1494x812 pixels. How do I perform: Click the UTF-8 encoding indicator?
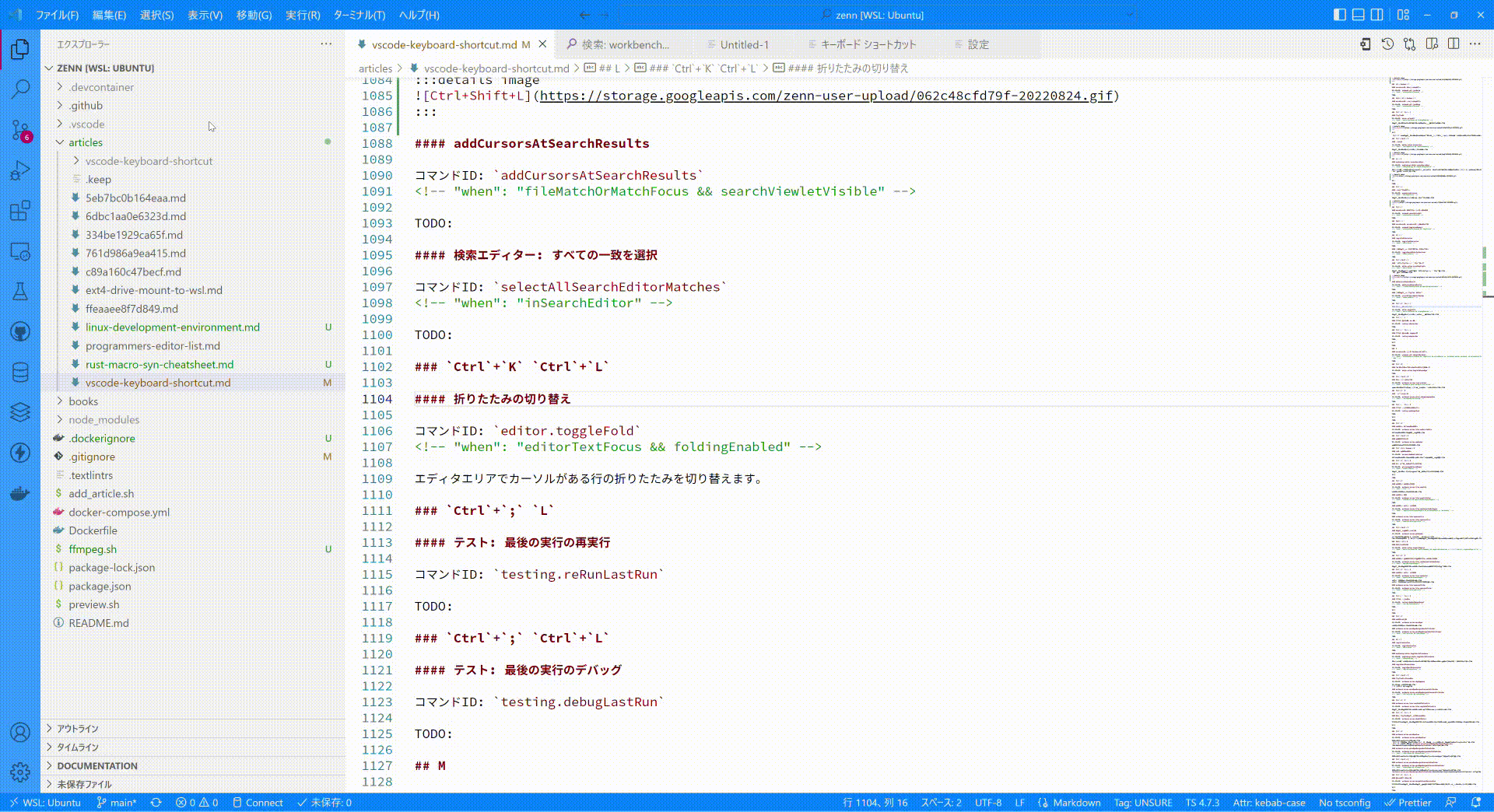[x=988, y=803]
